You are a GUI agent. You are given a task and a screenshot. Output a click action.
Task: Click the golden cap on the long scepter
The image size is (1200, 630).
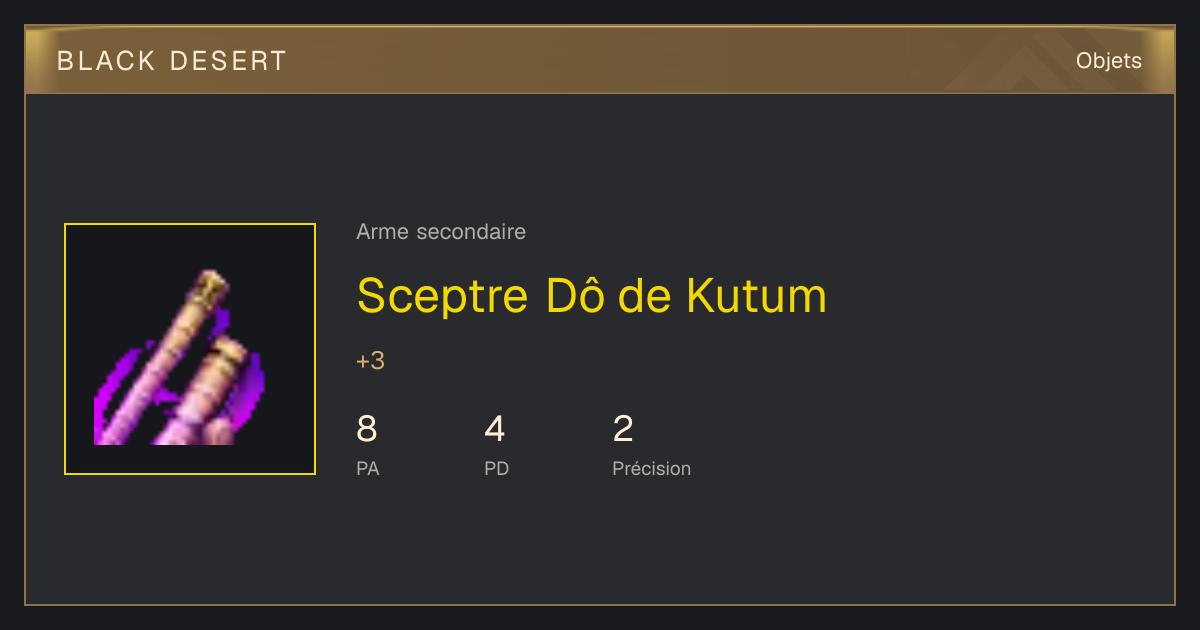pos(210,286)
